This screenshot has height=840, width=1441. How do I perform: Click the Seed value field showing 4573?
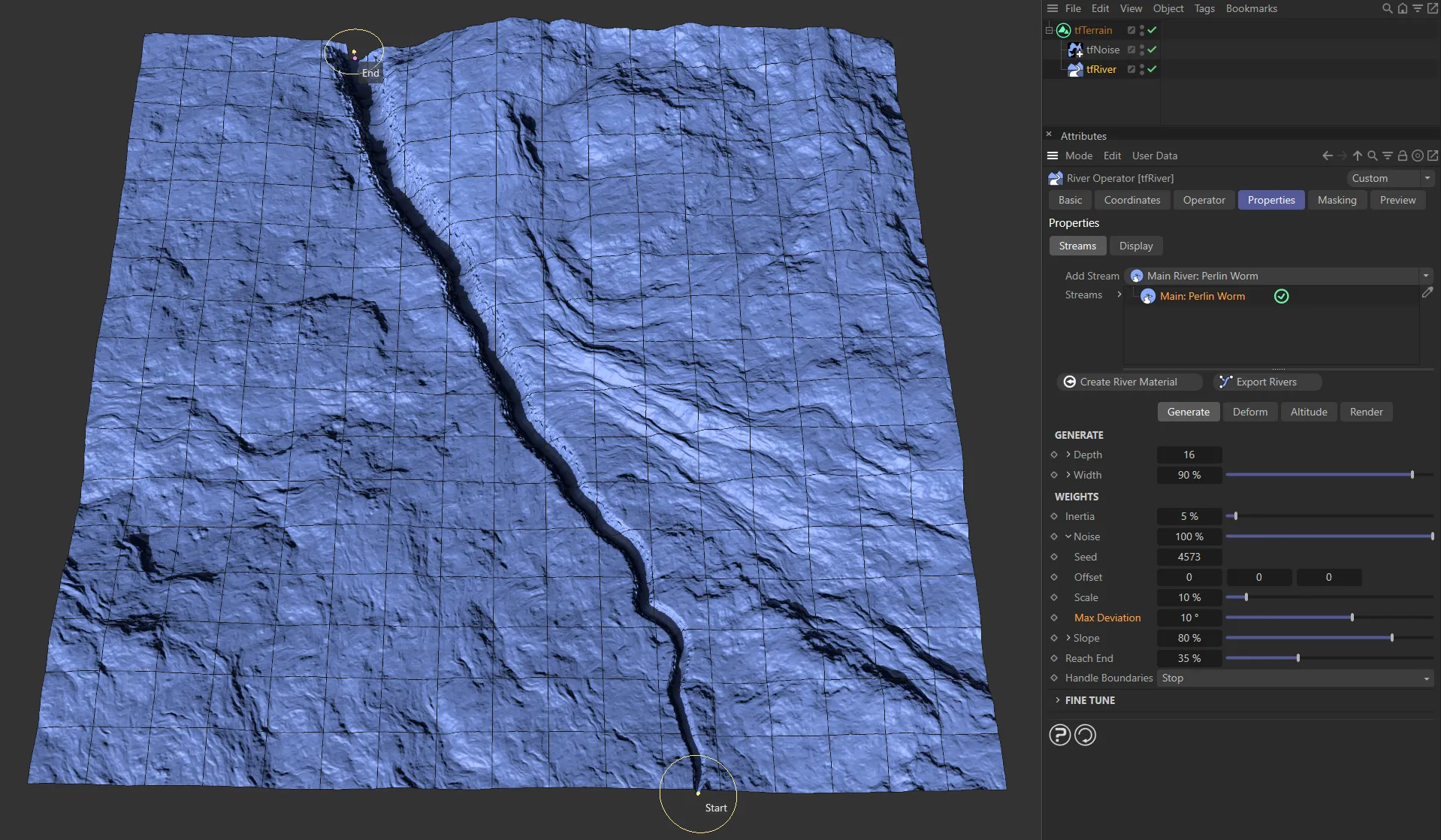click(x=1188, y=557)
